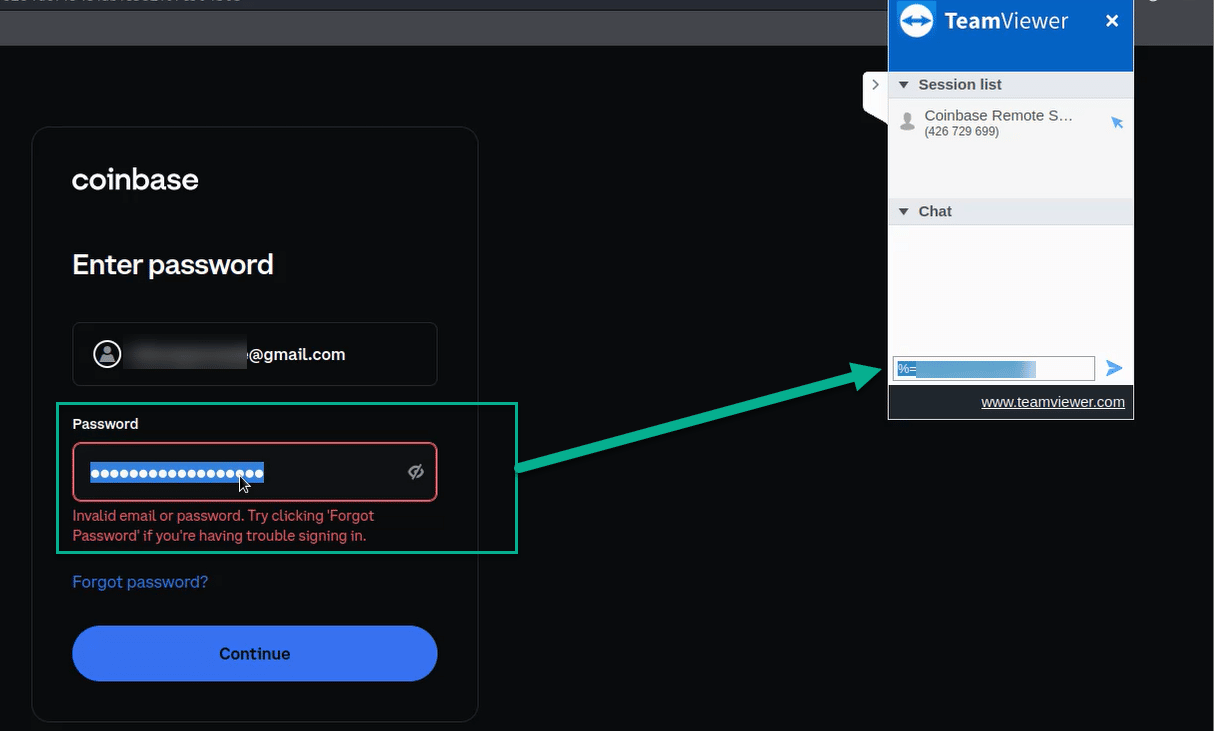Open the www.teamviewer.com link
This screenshot has width=1214, height=731.
[1053, 402]
